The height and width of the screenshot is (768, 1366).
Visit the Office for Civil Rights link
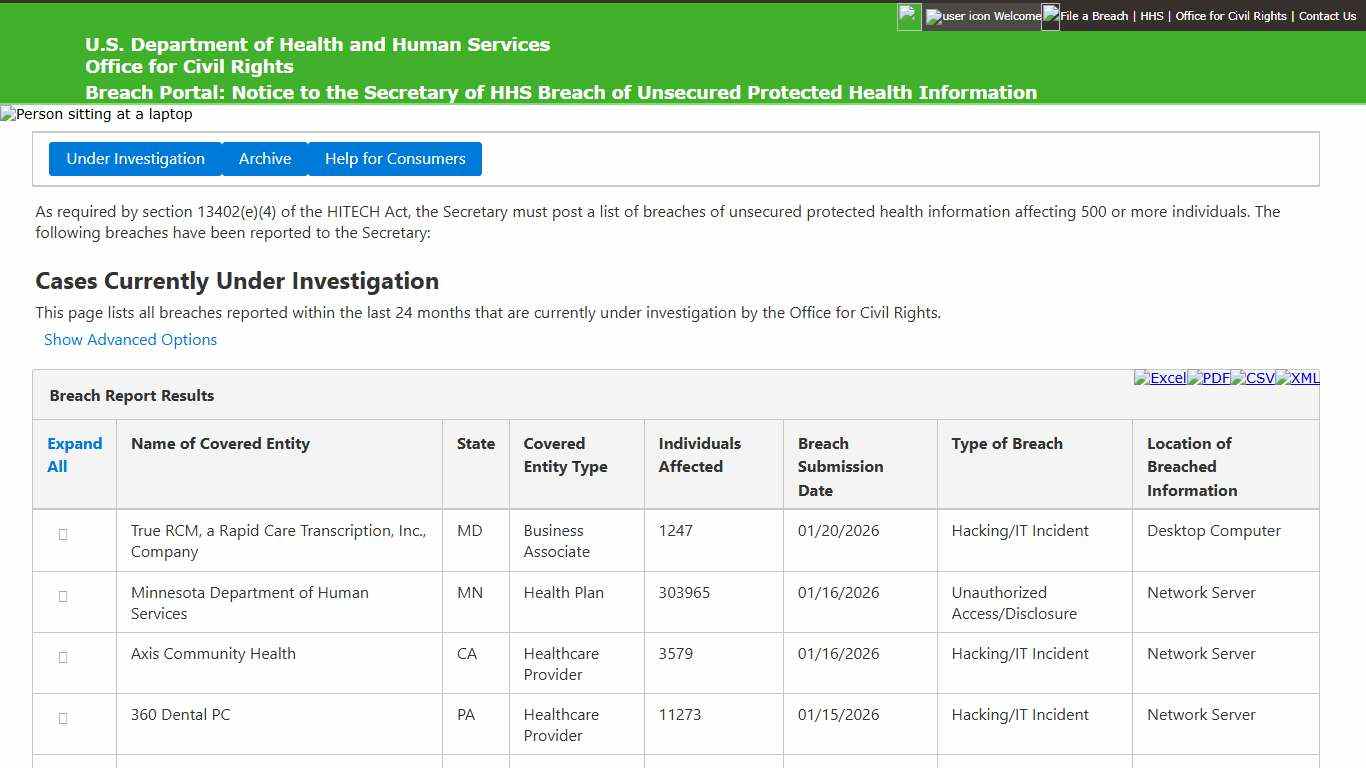1232,16
